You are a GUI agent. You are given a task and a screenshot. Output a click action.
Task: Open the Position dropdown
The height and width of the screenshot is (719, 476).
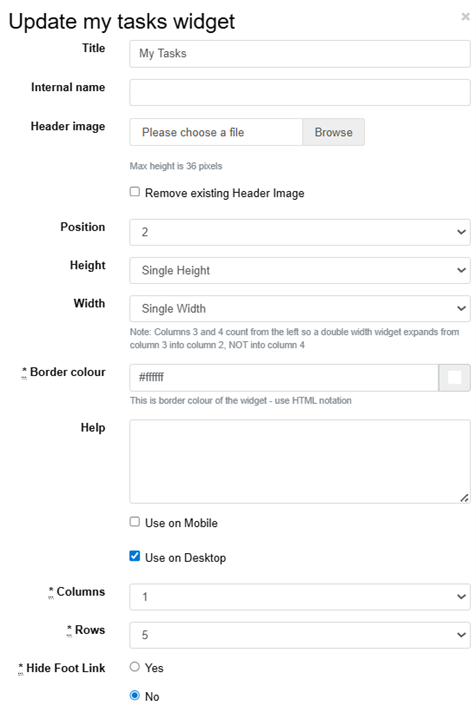point(299,232)
